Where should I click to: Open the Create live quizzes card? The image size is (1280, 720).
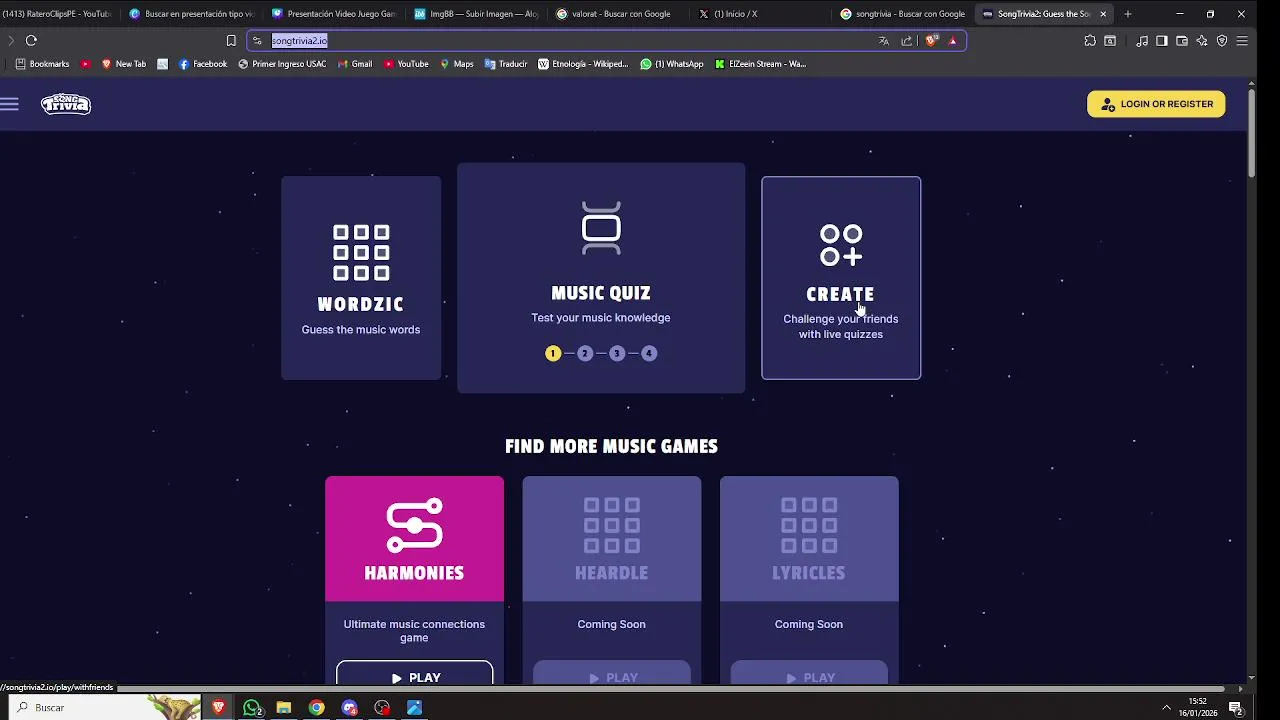point(841,278)
